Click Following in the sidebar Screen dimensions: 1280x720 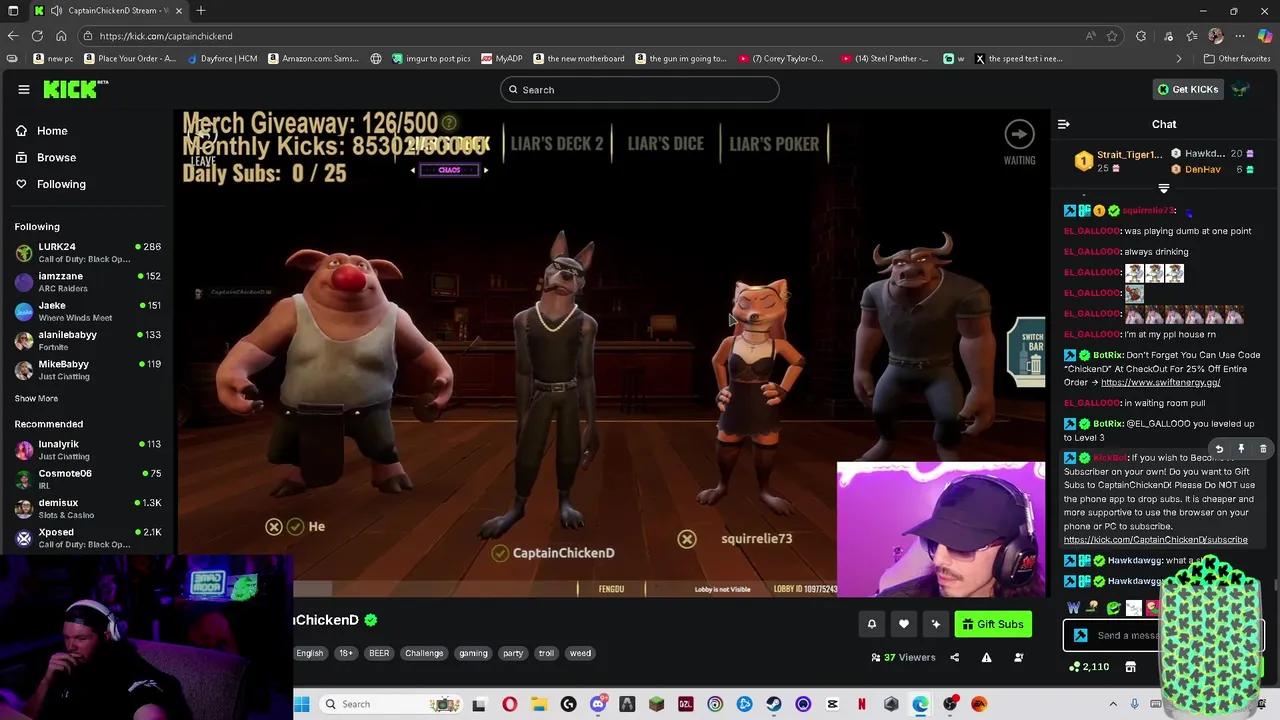pyautogui.click(x=61, y=184)
